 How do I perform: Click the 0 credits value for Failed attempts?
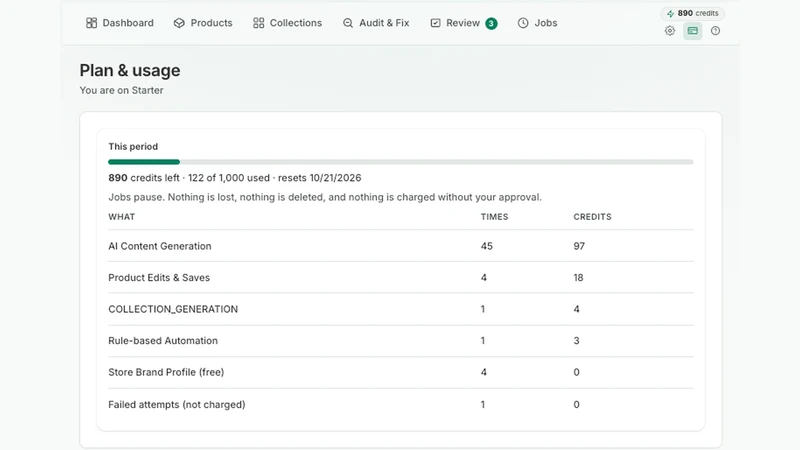(577, 405)
